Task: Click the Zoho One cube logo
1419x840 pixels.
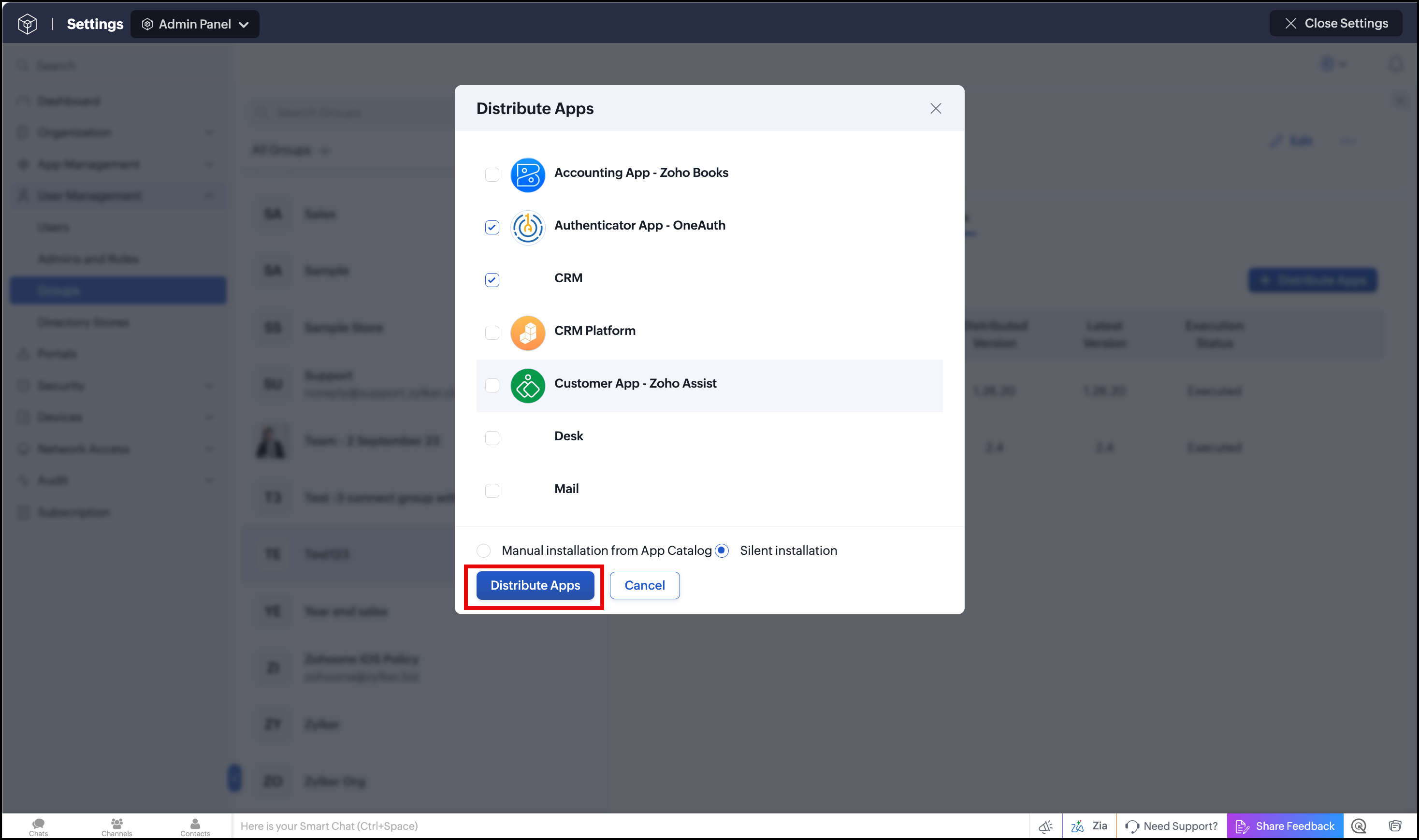Action: (27, 24)
